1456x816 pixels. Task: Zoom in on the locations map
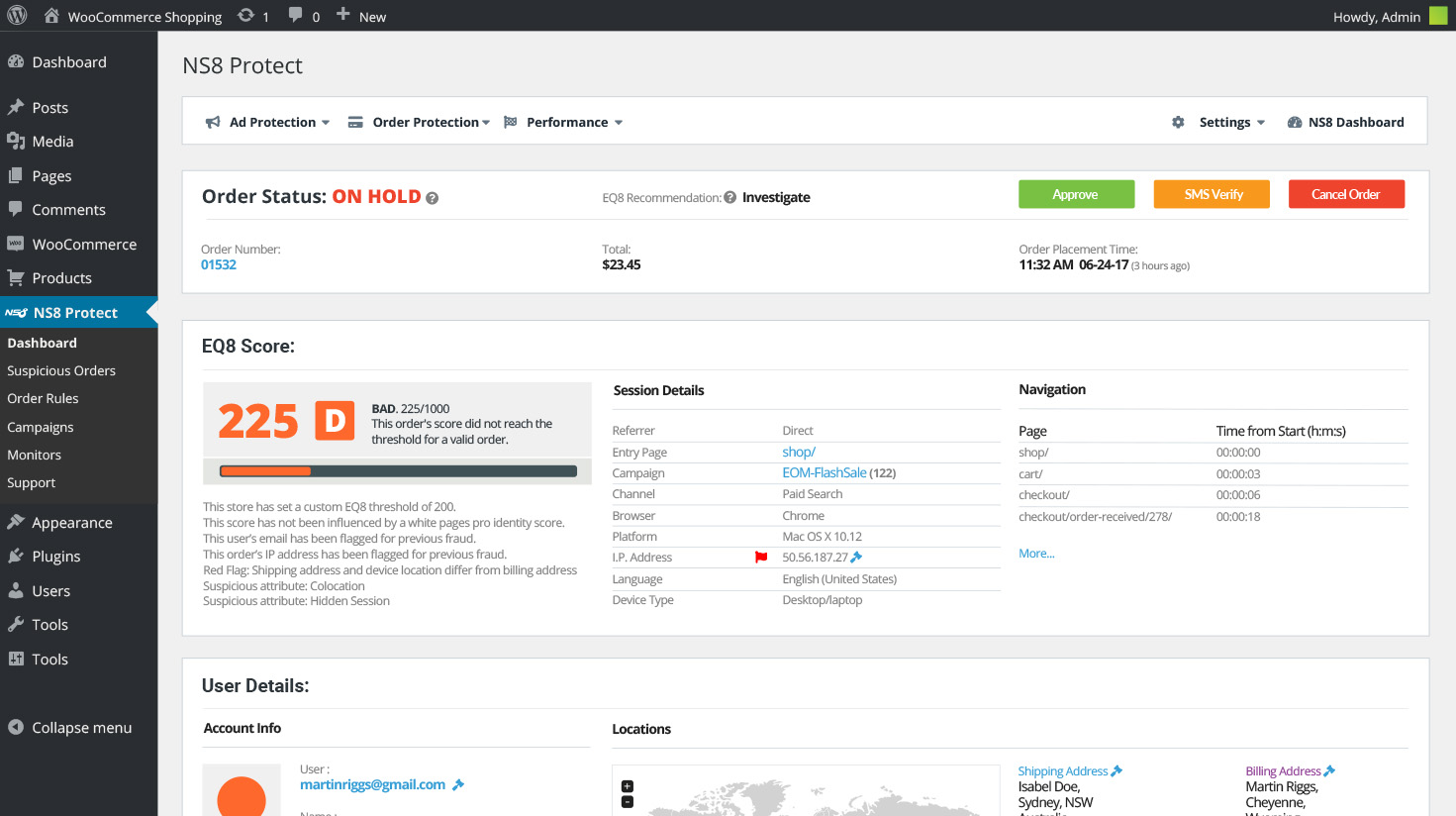pos(628,786)
